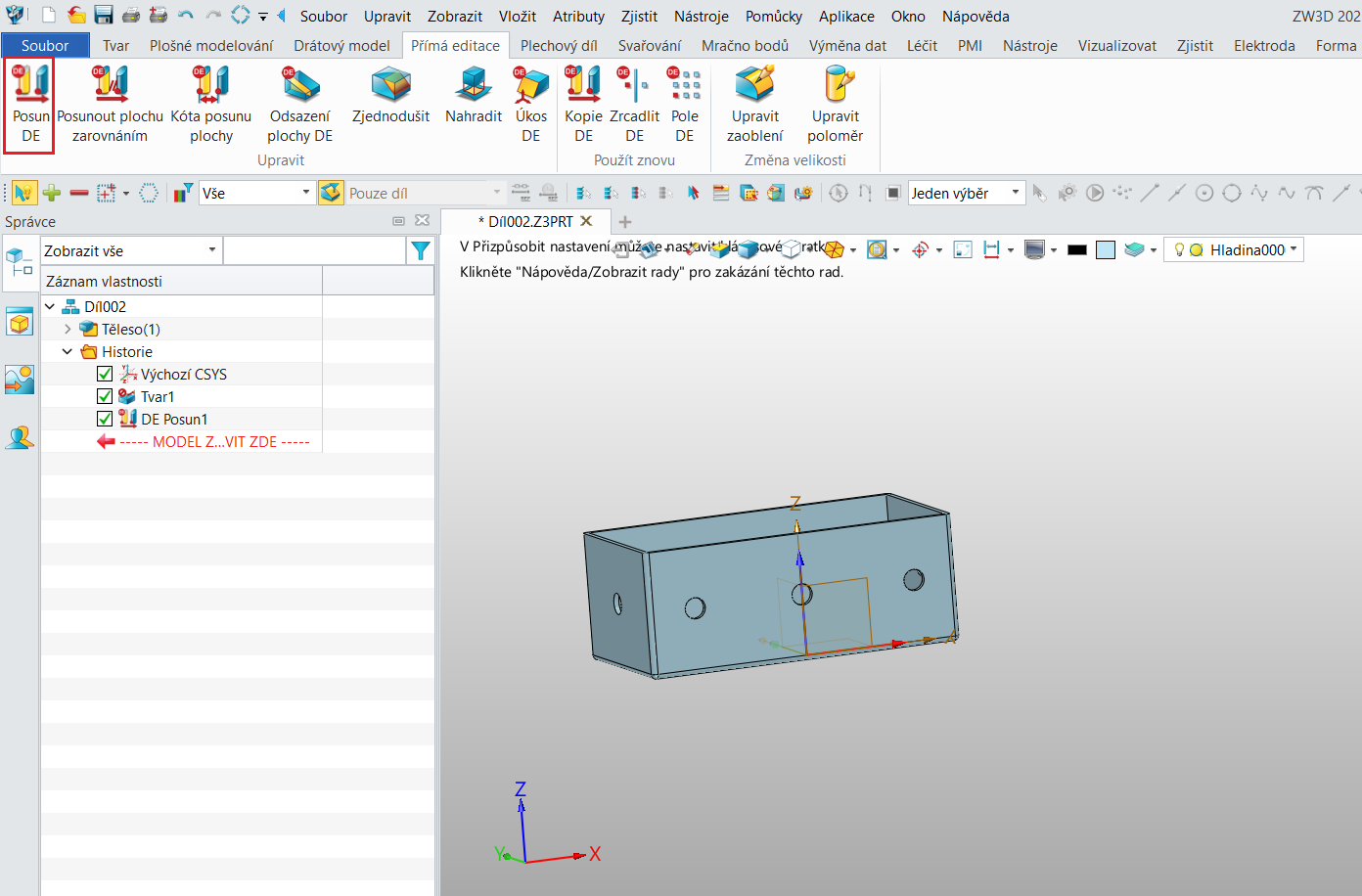Click the undo arrow icon
This screenshot has height=896, width=1362.
[x=185, y=16]
